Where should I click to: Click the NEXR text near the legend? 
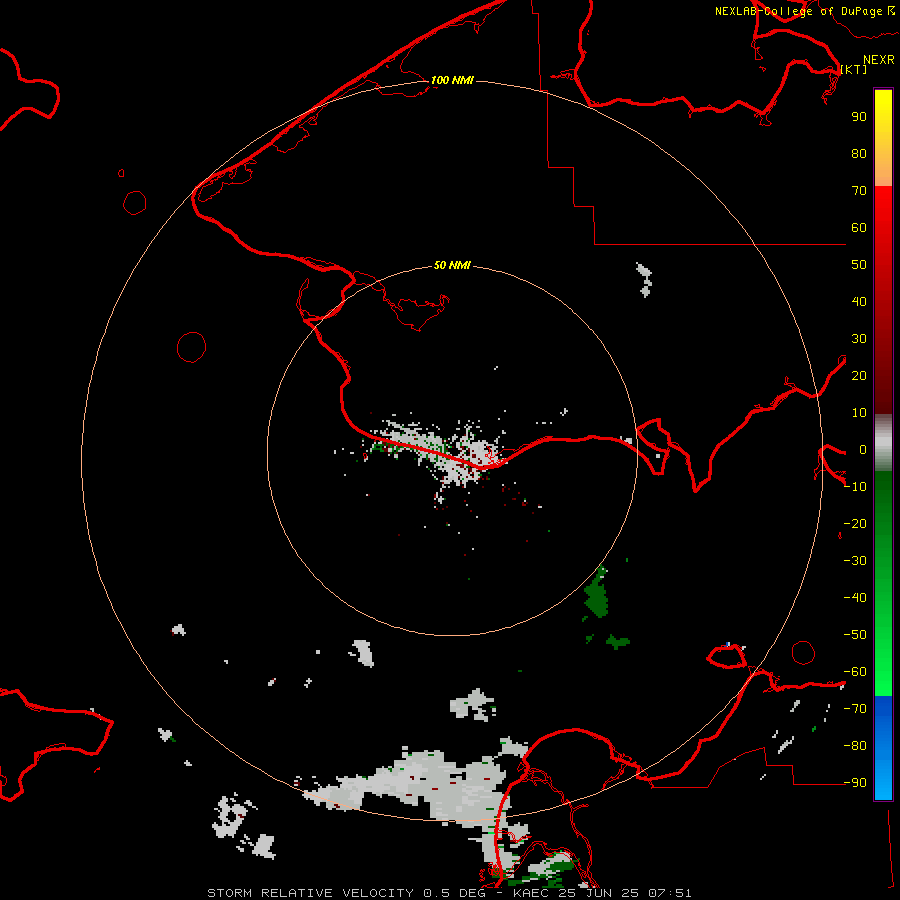point(878,60)
